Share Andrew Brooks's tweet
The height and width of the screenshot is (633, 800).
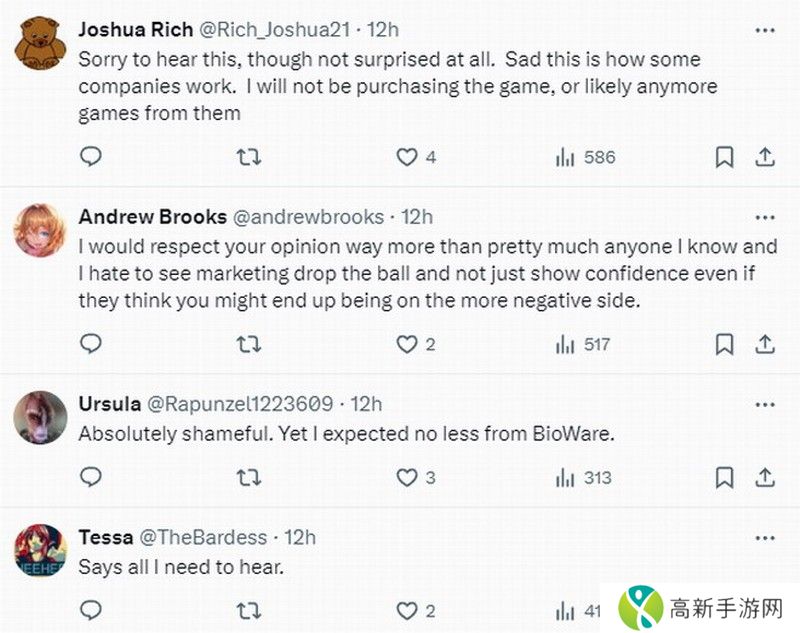[764, 344]
